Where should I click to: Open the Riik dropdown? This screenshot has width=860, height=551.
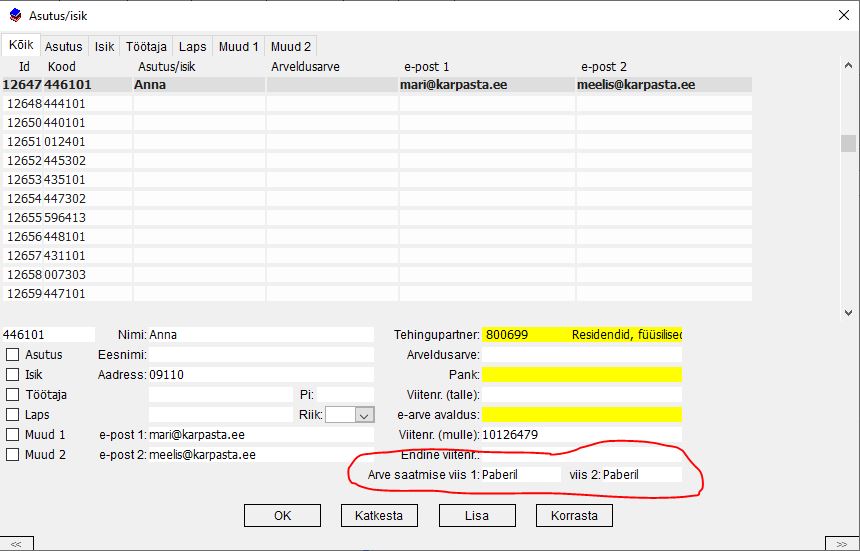(364, 415)
